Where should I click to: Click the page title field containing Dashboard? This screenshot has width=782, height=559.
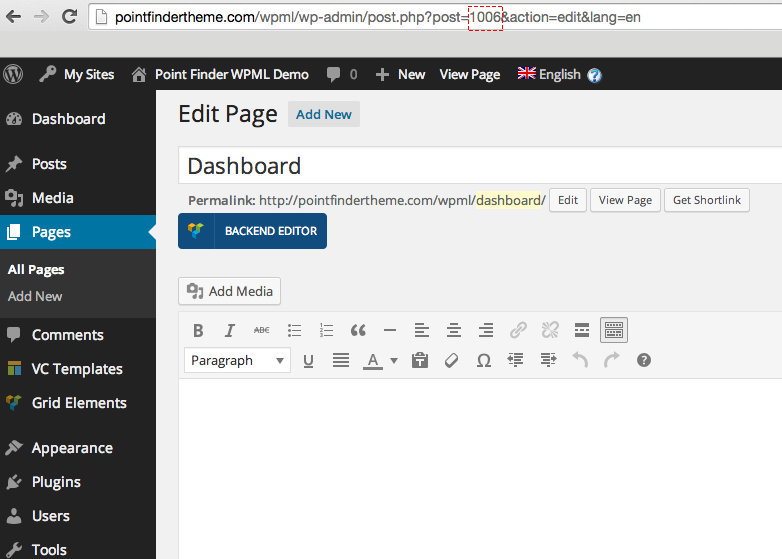click(480, 166)
